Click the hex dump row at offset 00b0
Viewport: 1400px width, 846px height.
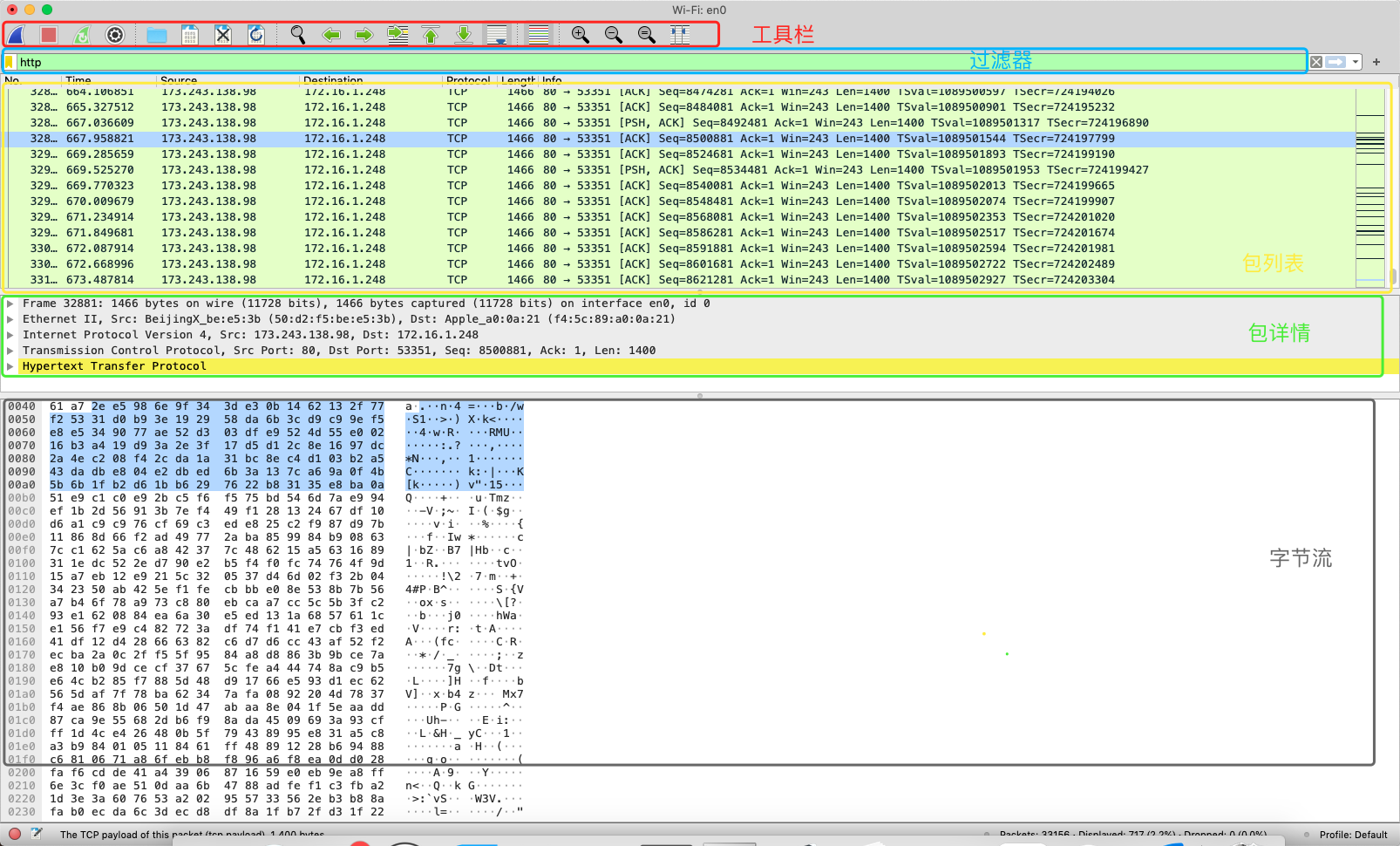pyautogui.click(x=266, y=498)
